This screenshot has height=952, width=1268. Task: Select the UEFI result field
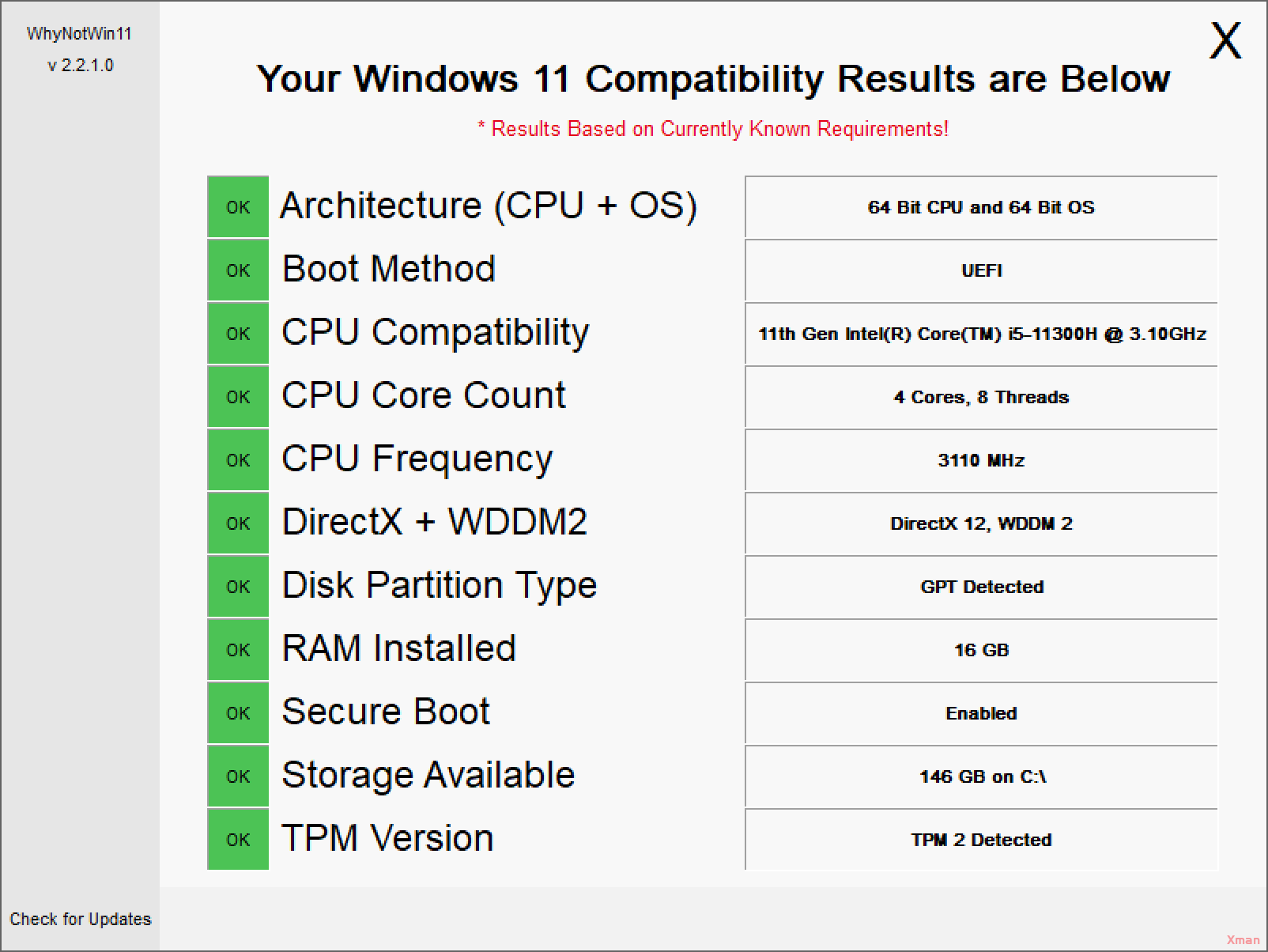coord(980,270)
